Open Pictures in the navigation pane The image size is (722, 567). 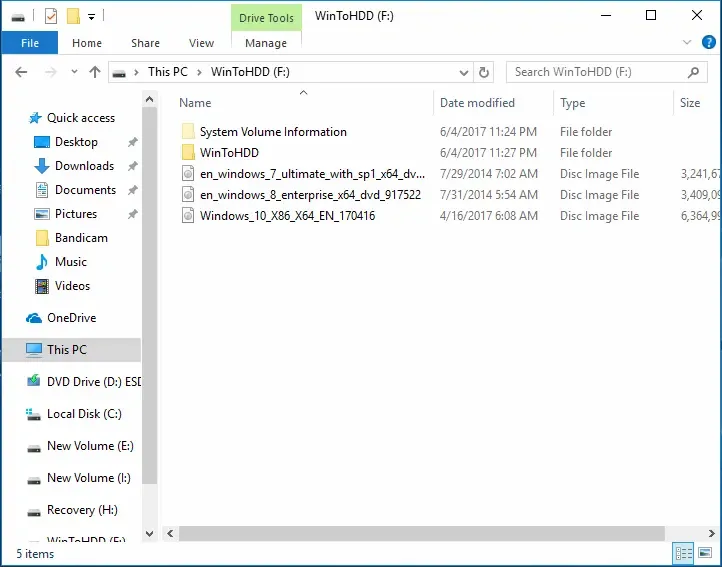point(76,214)
